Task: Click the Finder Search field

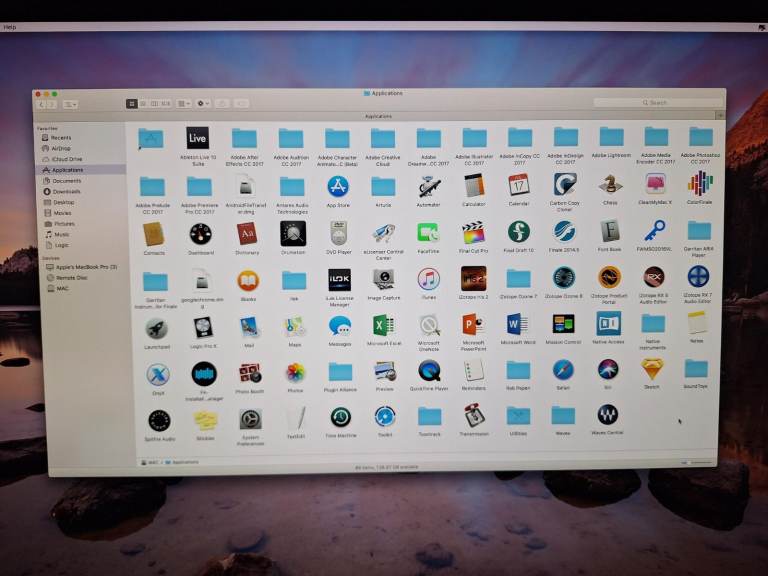Action: (657, 102)
